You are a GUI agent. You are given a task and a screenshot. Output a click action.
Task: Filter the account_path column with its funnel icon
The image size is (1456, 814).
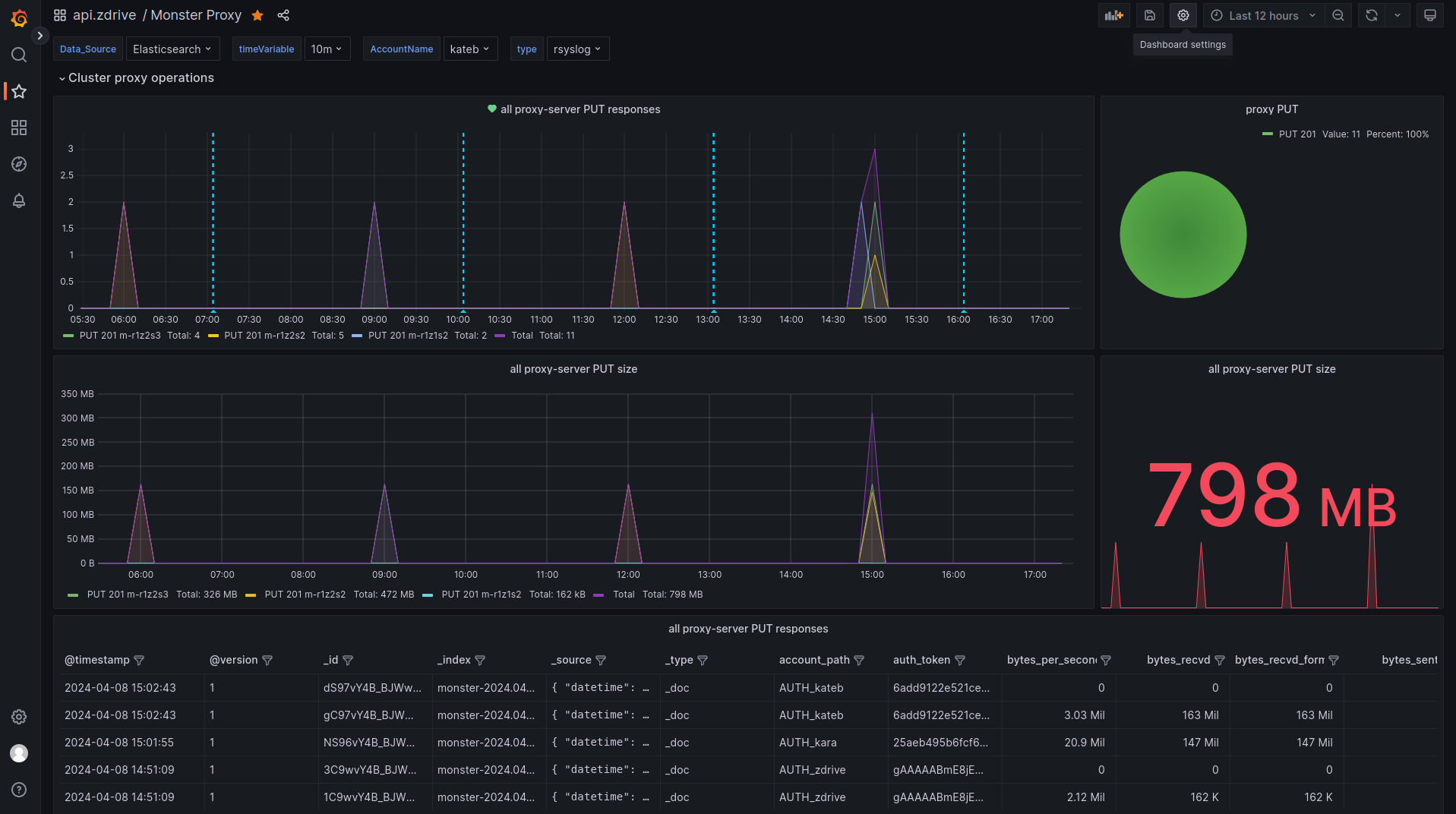pos(859,661)
